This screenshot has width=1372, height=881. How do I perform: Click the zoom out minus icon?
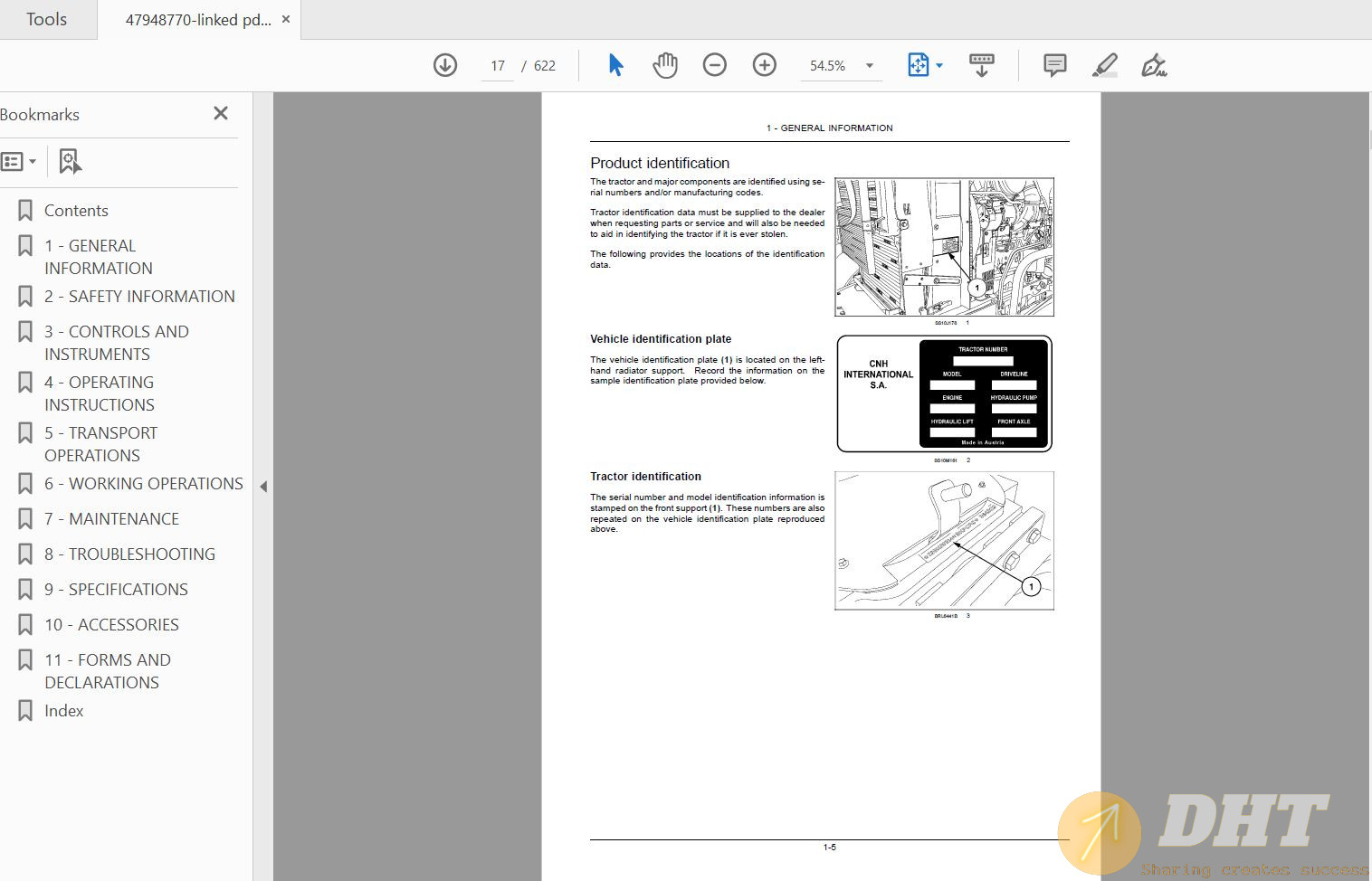715,65
